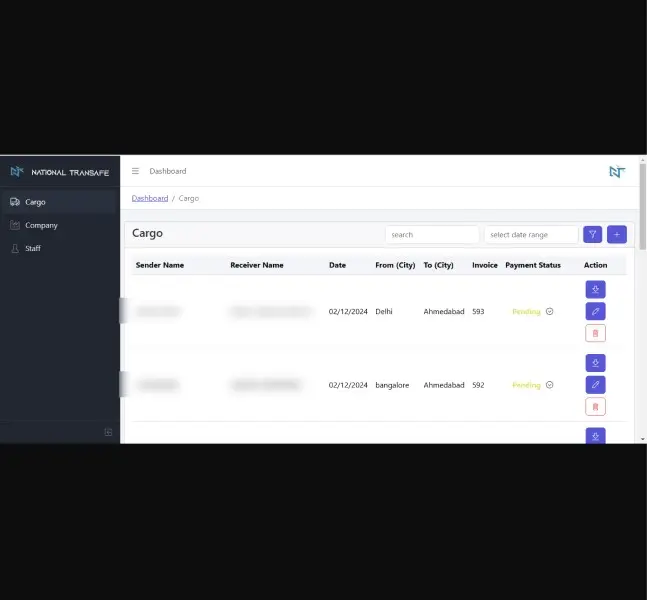Screen dimensions: 647x600
Task: Click date 02/12/2024 in Delhi row
Action: (348, 311)
